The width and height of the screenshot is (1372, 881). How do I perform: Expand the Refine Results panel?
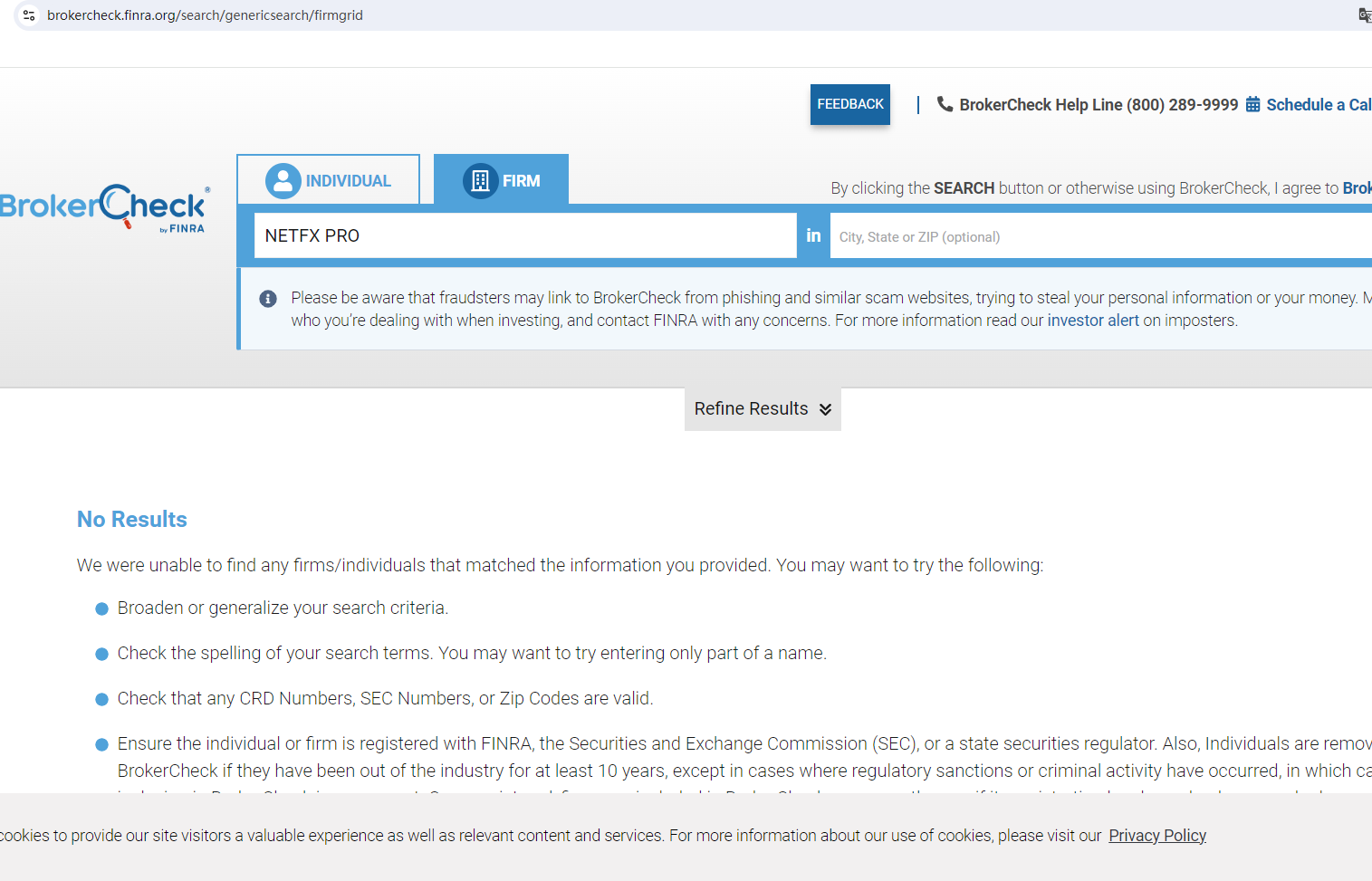[x=763, y=409]
